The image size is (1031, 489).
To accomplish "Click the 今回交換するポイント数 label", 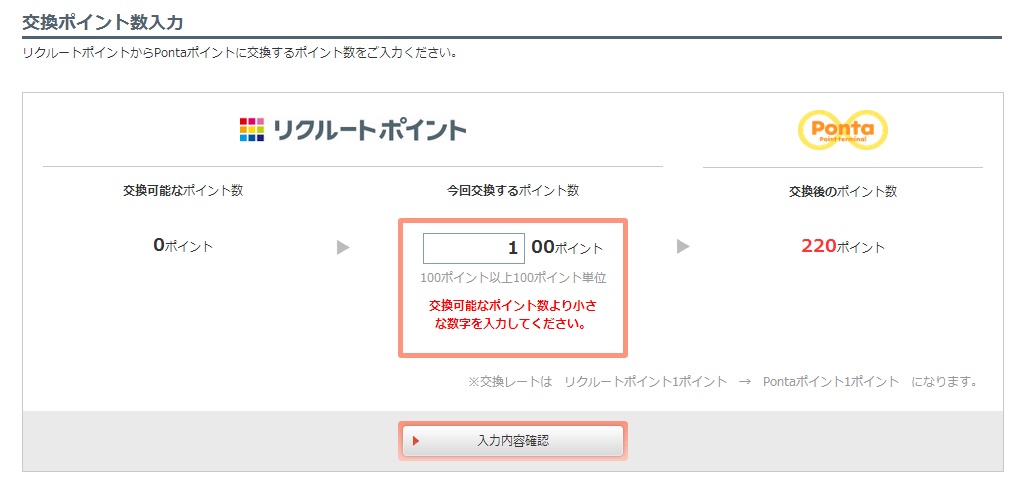I will click(513, 191).
